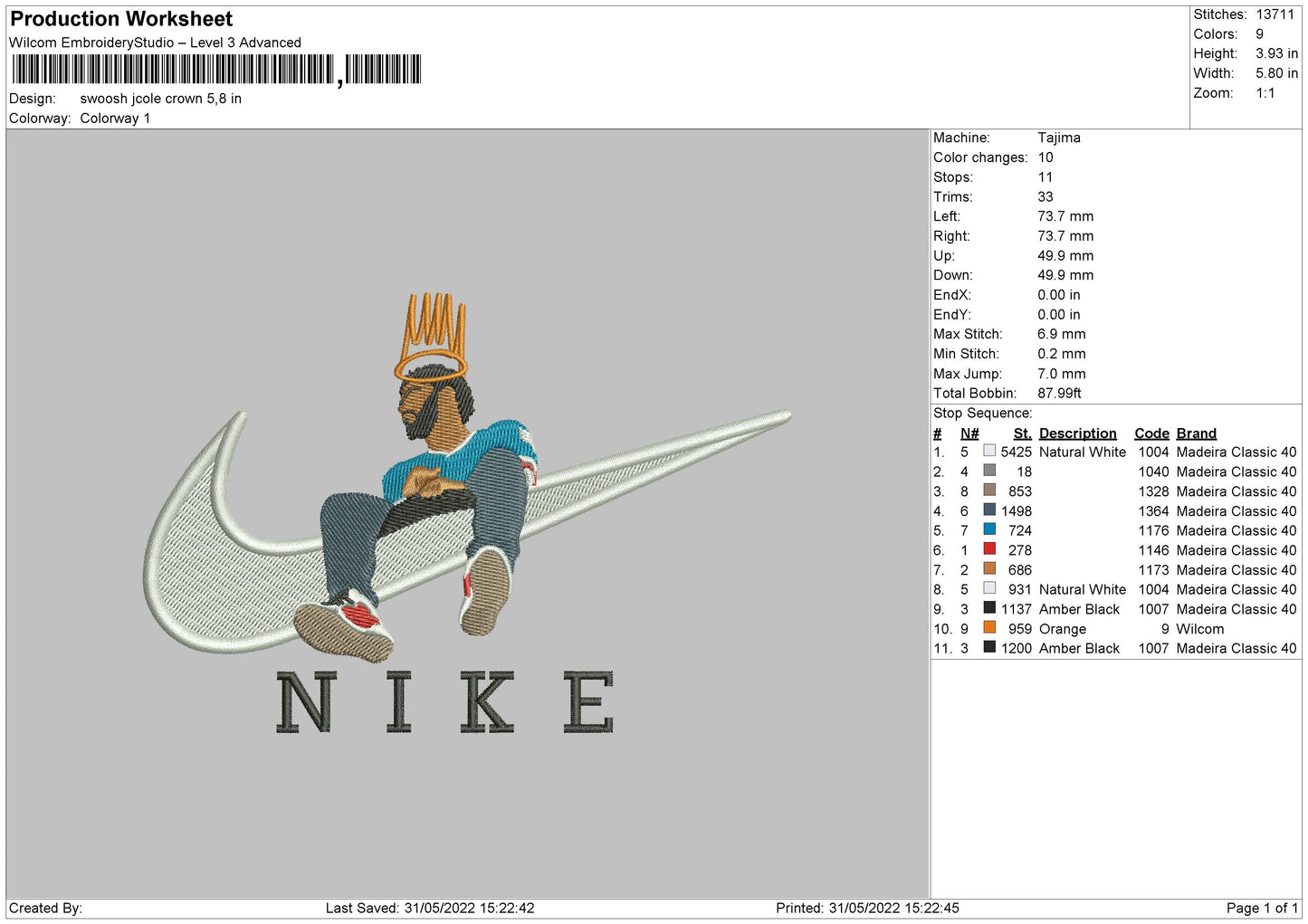Image resolution: width=1308 pixels, height=924 pixels.
Task: Click the brown swatch in stop row 7
Action: [x=989, y=569]
